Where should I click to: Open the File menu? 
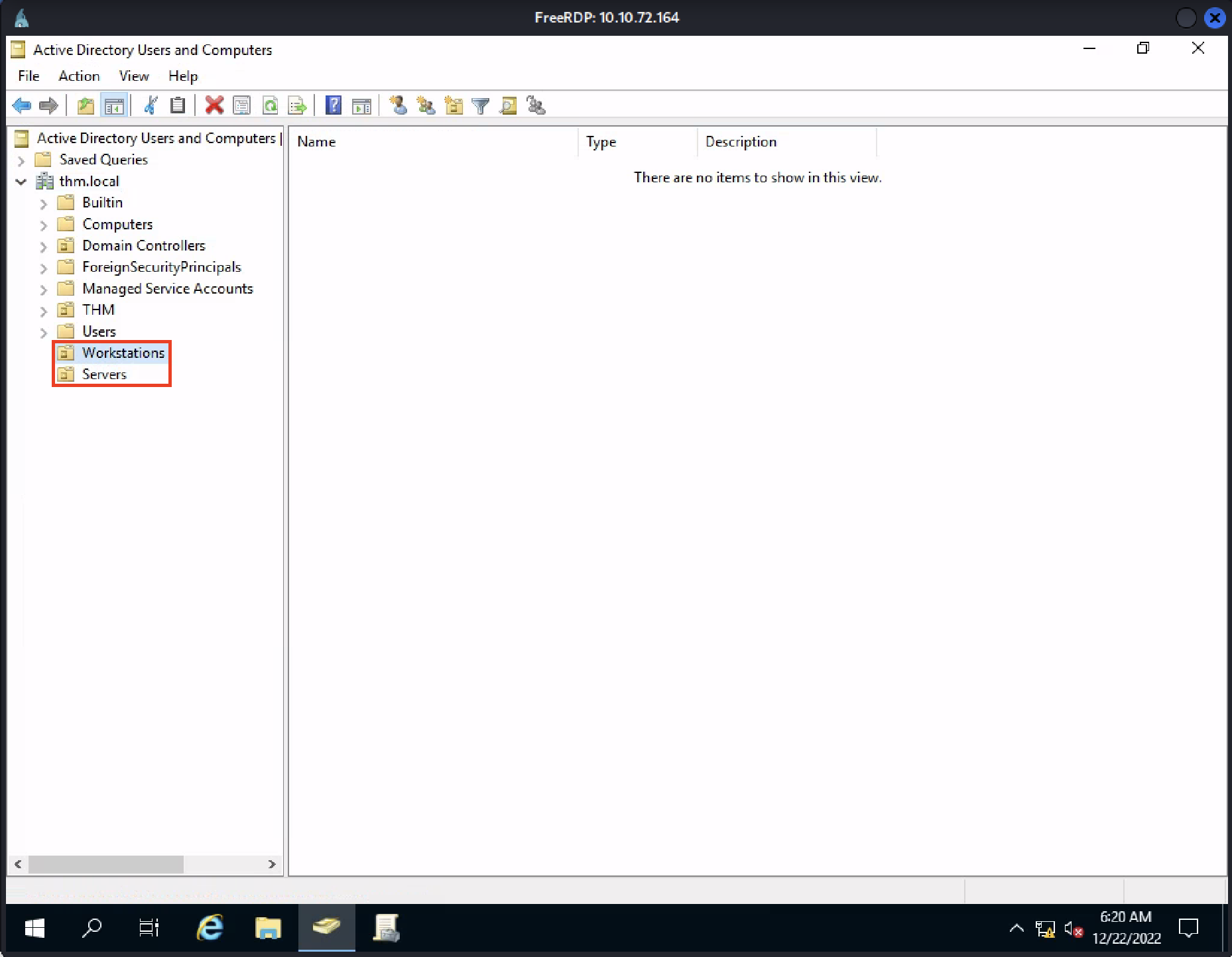pos(29,76)
